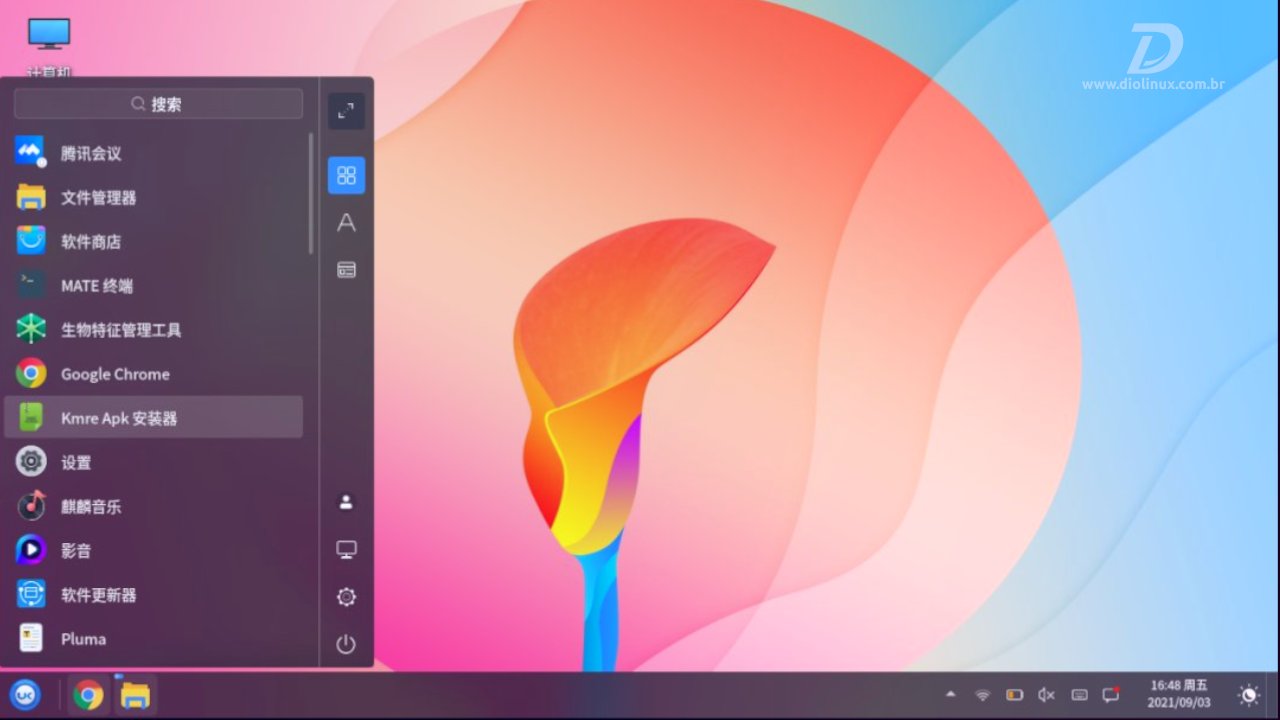Switch to category app view
The height and width of the screenshot is (720, 1280).
(346, 269)
